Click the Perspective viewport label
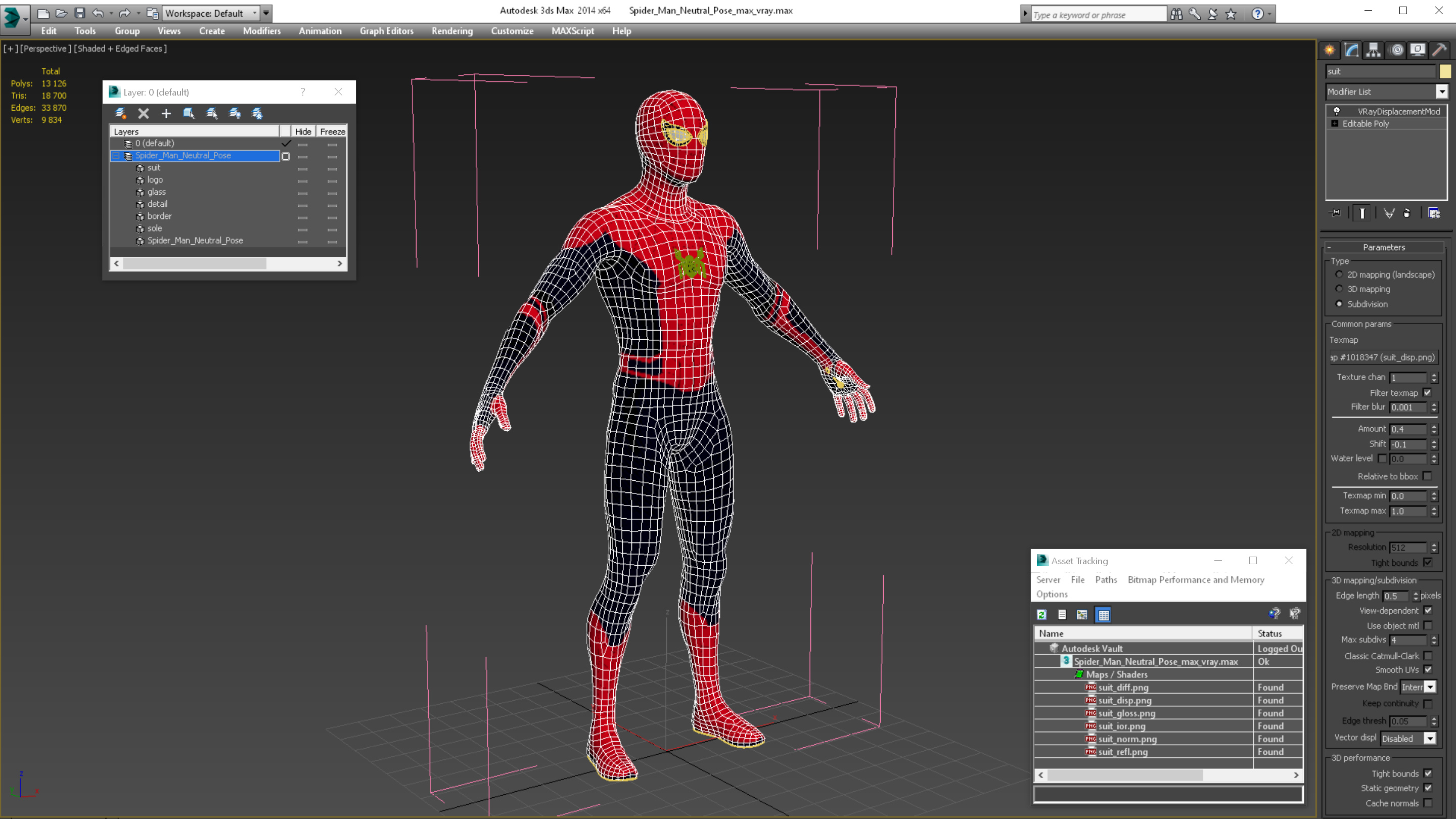The image size is (1456, 819). pyautogui.click(x=45, y=49)
